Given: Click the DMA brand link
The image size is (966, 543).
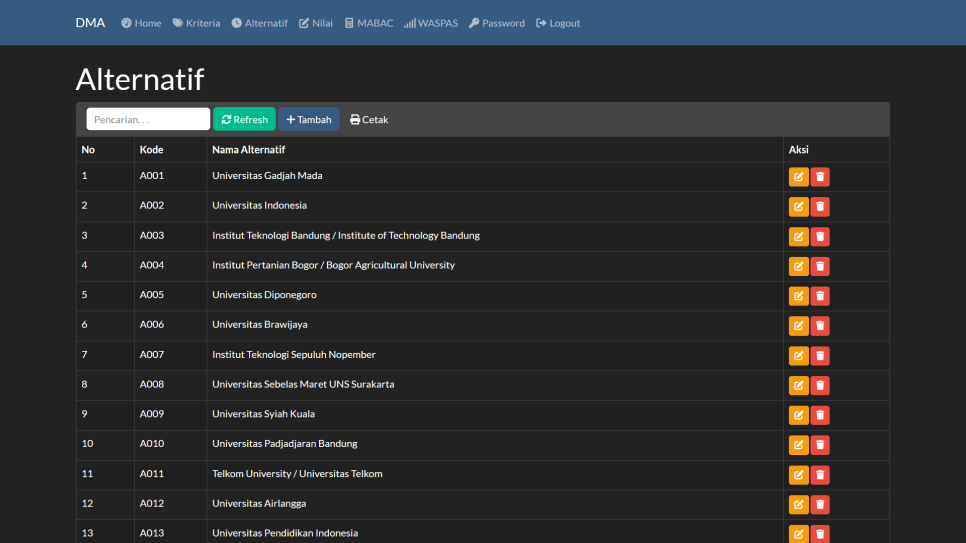Looking at the screenshot, I should click(90, 23).
